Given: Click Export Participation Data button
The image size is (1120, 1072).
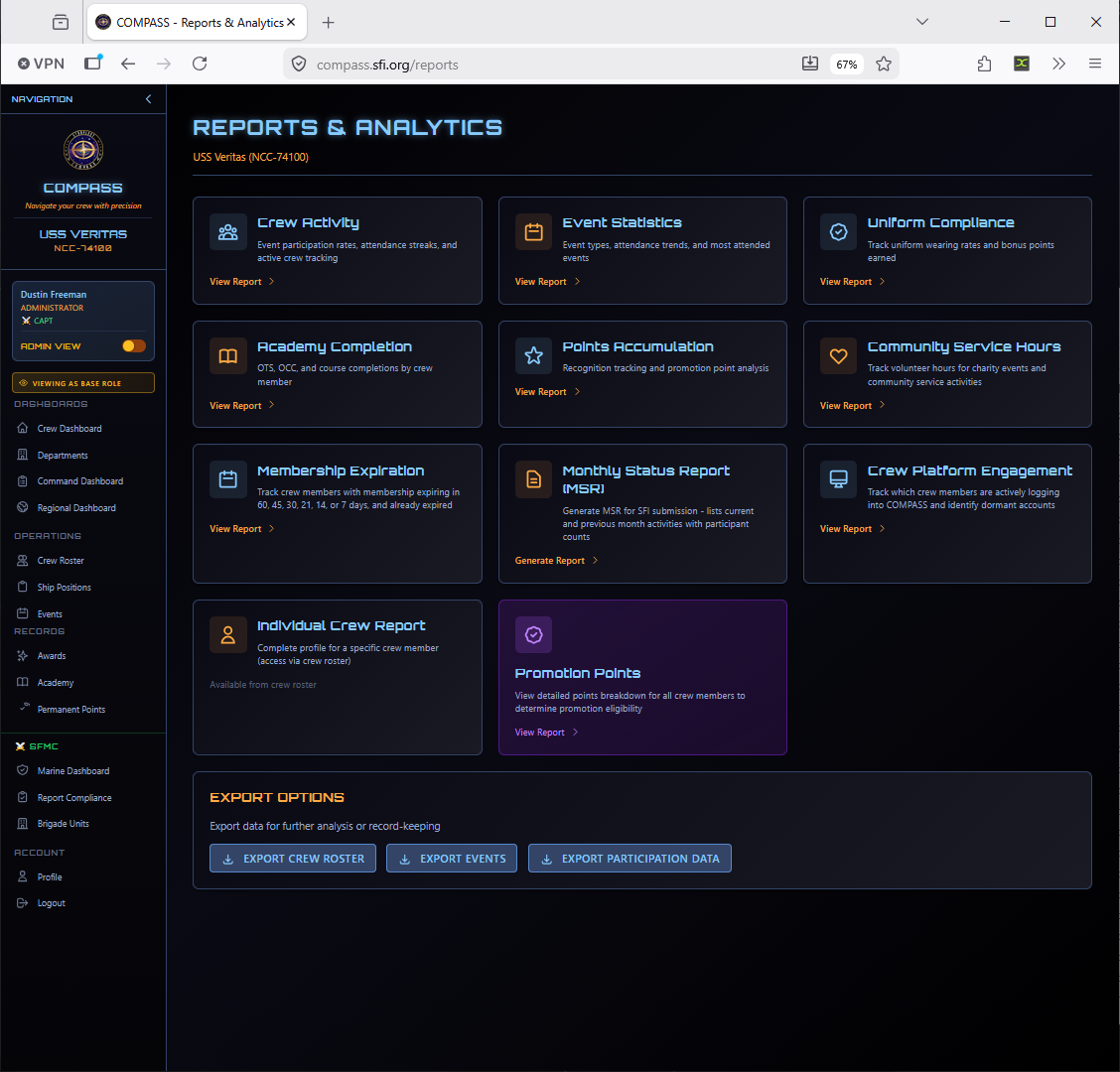Looking at the screenshot, I should [630, 859].
